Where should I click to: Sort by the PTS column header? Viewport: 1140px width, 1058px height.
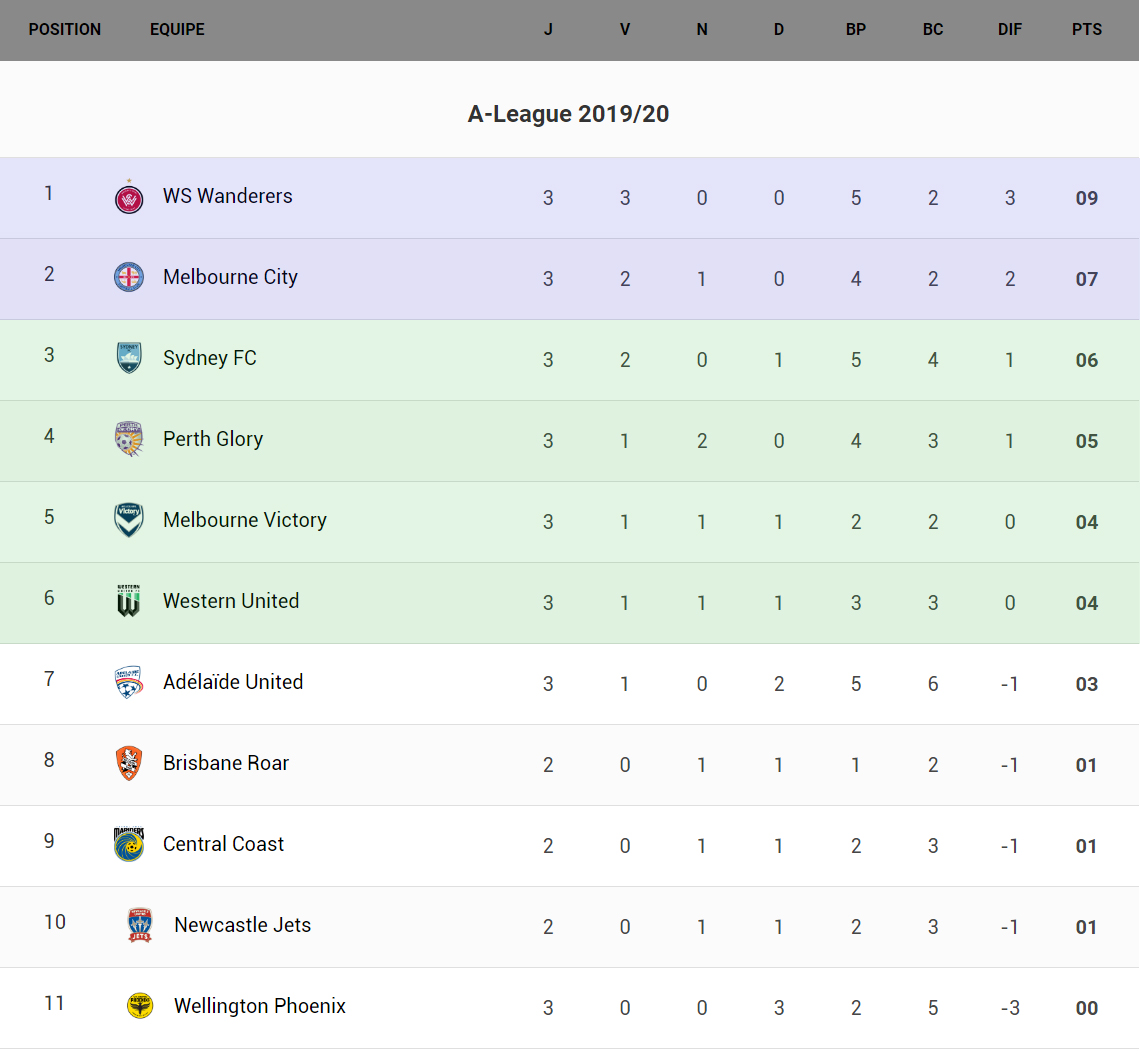coord(1087,30)
